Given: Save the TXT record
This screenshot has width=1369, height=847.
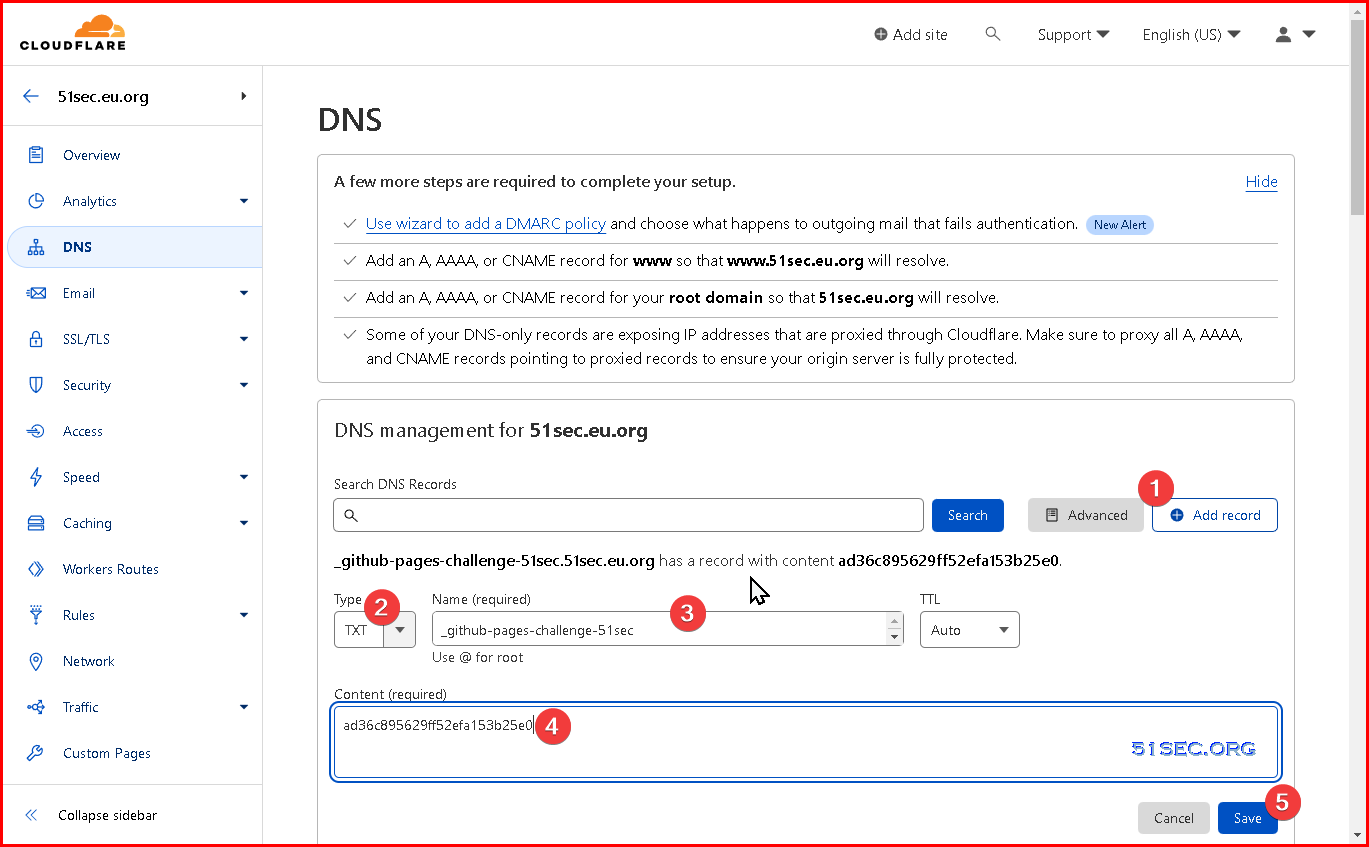Looking at the screenshot, I should [x=1247, y=818].
